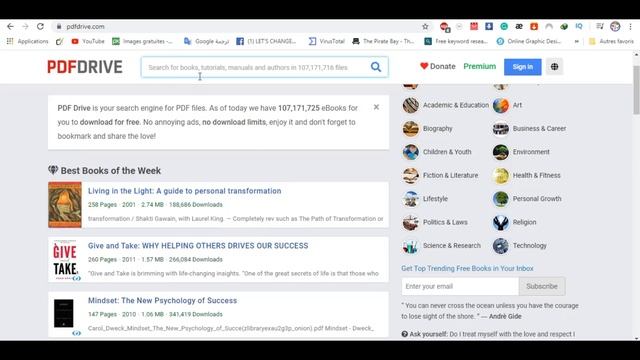Bookmark this page with the star icon
Screen dimensions: 640x360
pos(425,27)
